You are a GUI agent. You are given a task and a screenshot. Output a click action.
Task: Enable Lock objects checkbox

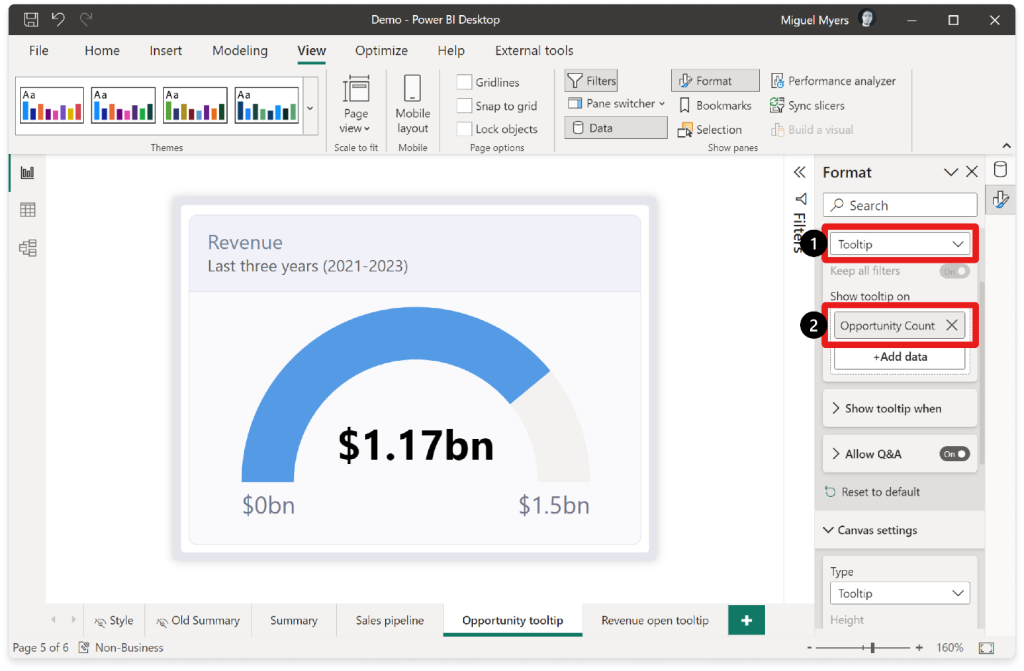point(464,129)
